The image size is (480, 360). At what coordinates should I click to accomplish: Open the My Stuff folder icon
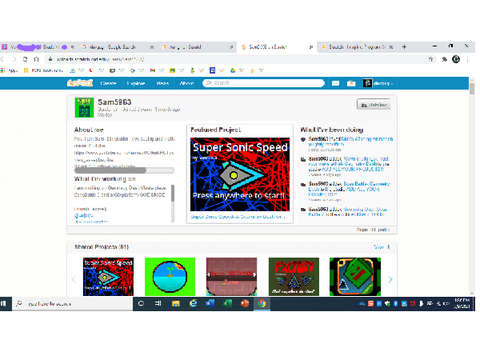pos(351,83)
